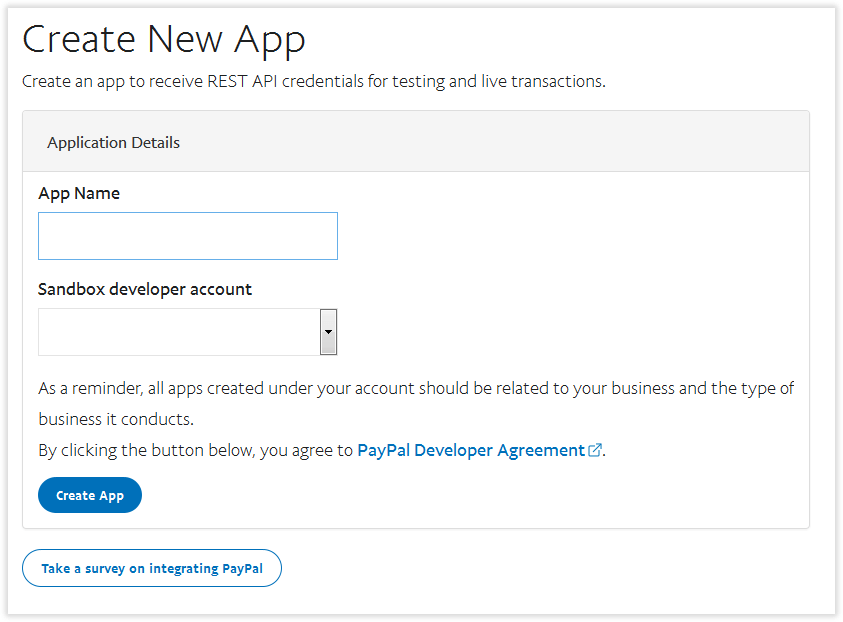
Task: Open the Sandbox developer account dropdown
Action: click(188, 332)
